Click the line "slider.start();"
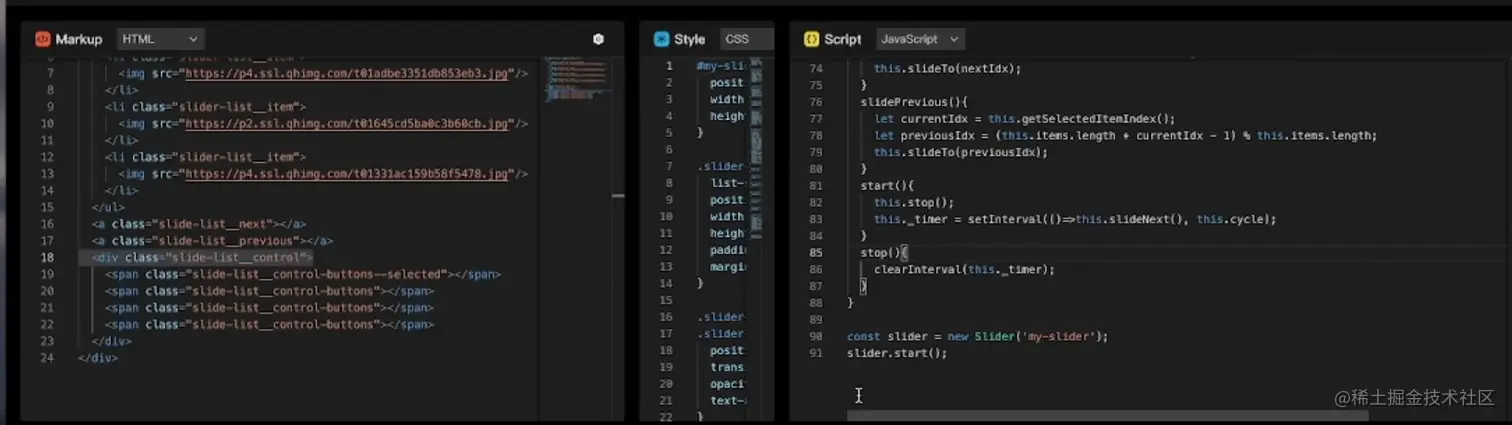 point(897,353)
